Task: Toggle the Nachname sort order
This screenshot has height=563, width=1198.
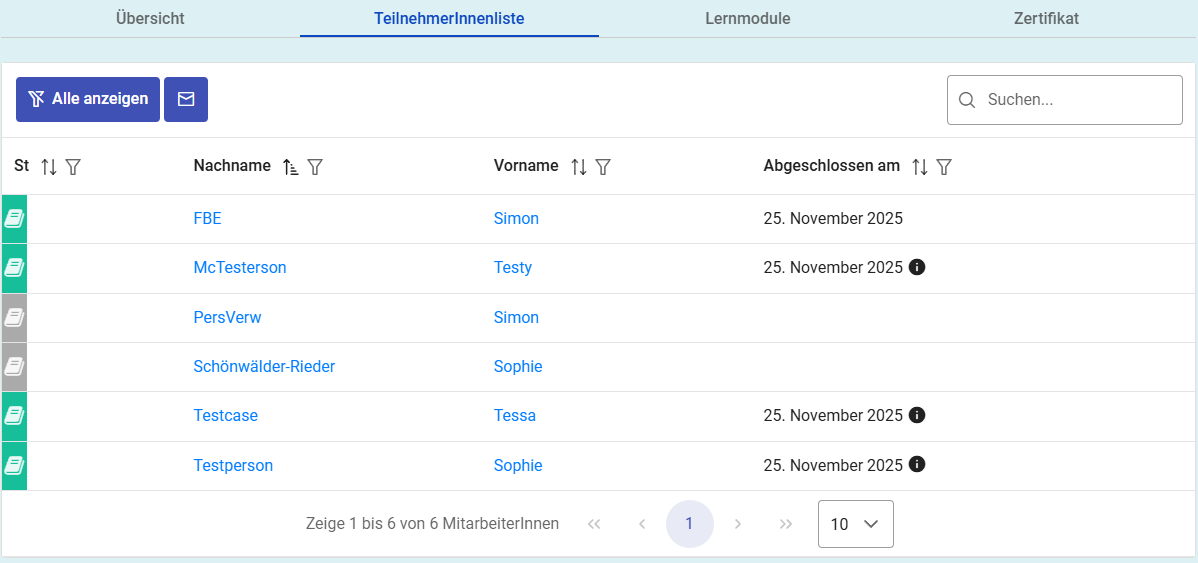Action: [x=290, y=167]
